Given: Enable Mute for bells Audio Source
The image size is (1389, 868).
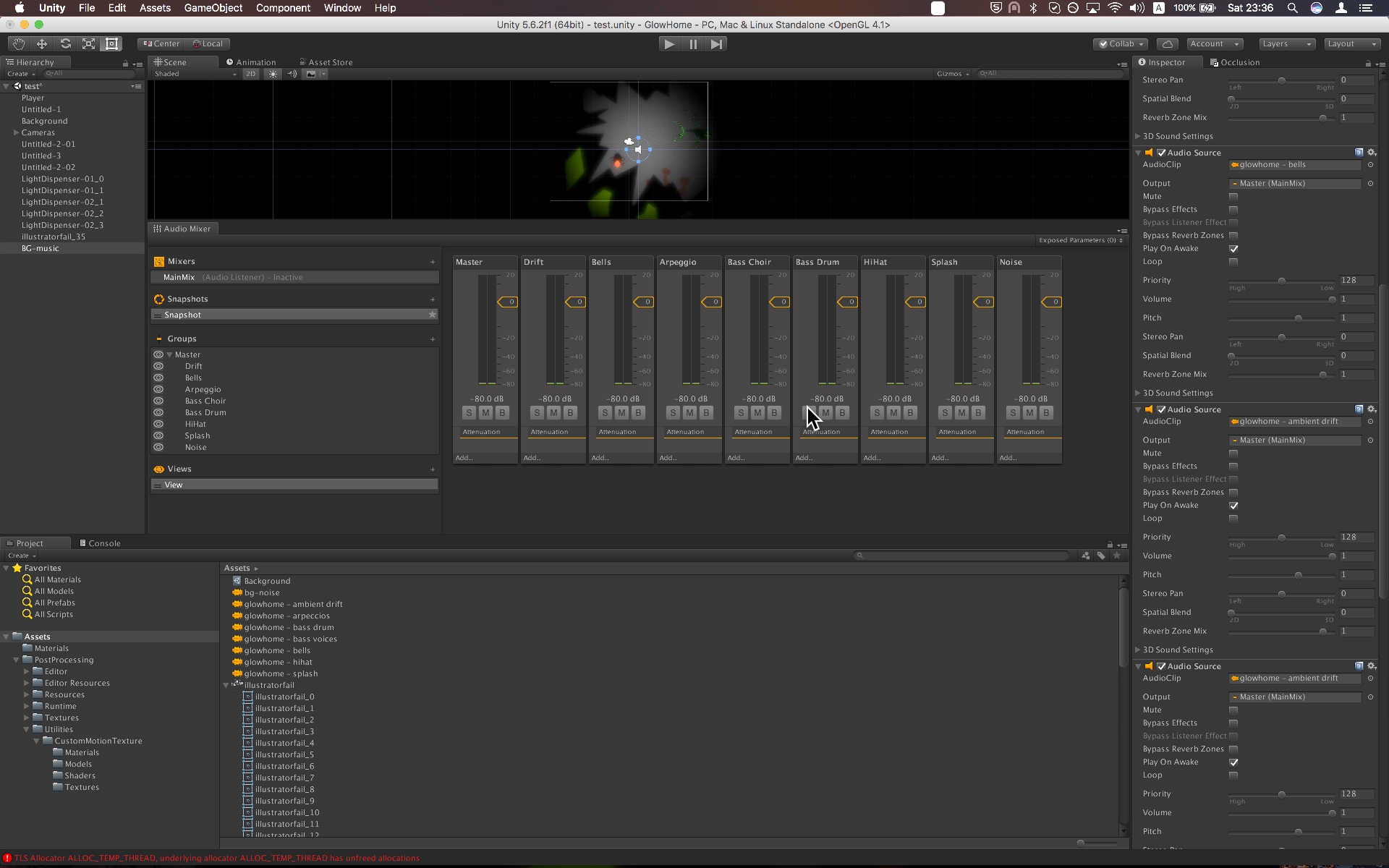Looking at the screenshot, I should (1233, 197).
